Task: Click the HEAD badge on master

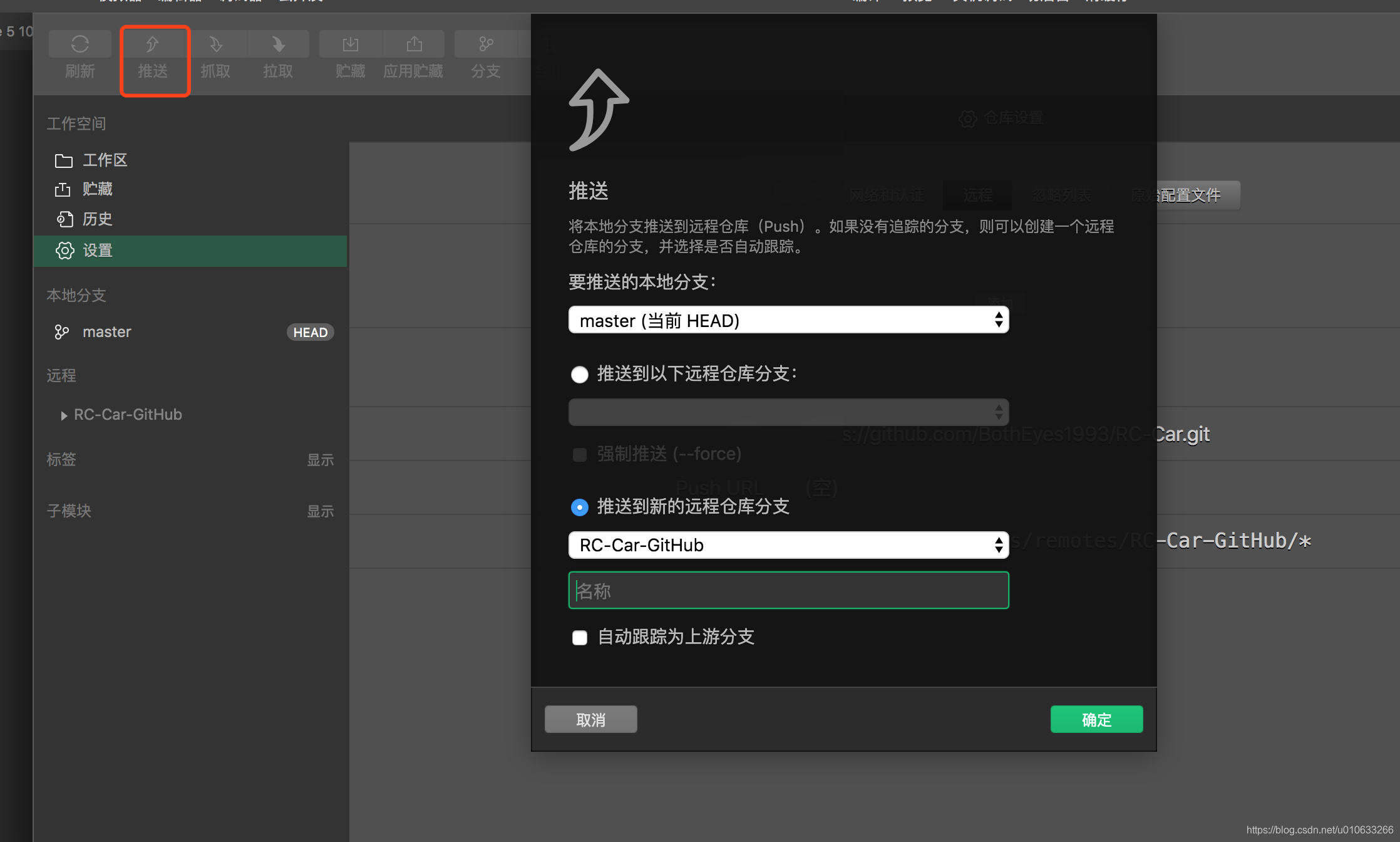Action: coord(311,332)
